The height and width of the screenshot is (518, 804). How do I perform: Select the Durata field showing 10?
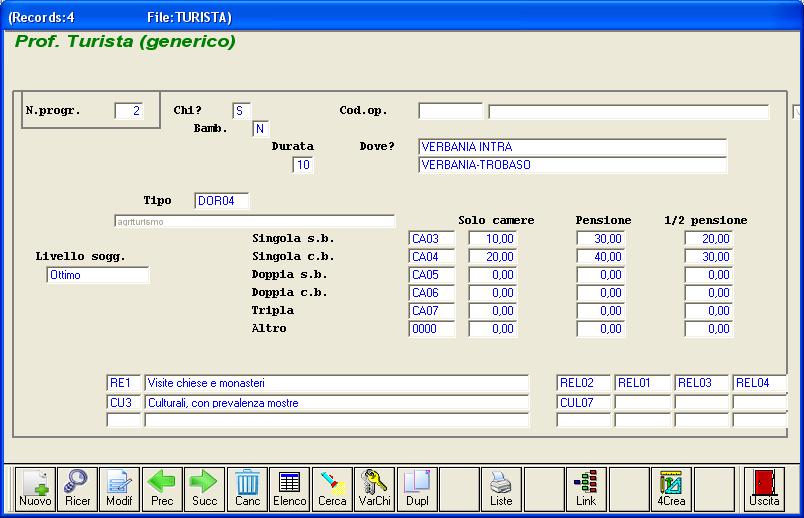click(x=303, y=165)
